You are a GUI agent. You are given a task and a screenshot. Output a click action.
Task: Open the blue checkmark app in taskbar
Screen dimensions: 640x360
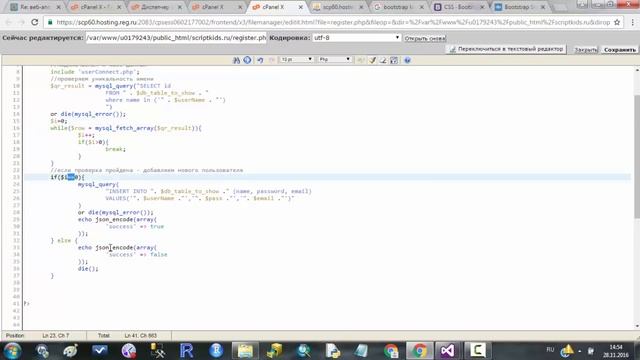[99, 351]
